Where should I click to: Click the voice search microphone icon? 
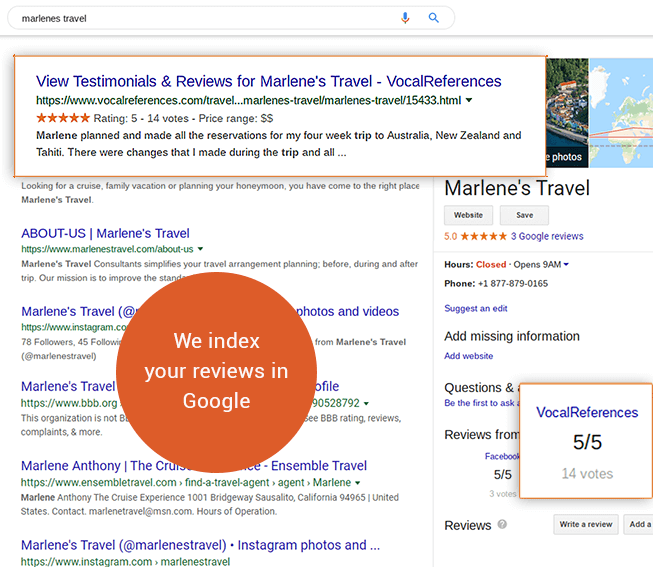(x=405, y=18)
